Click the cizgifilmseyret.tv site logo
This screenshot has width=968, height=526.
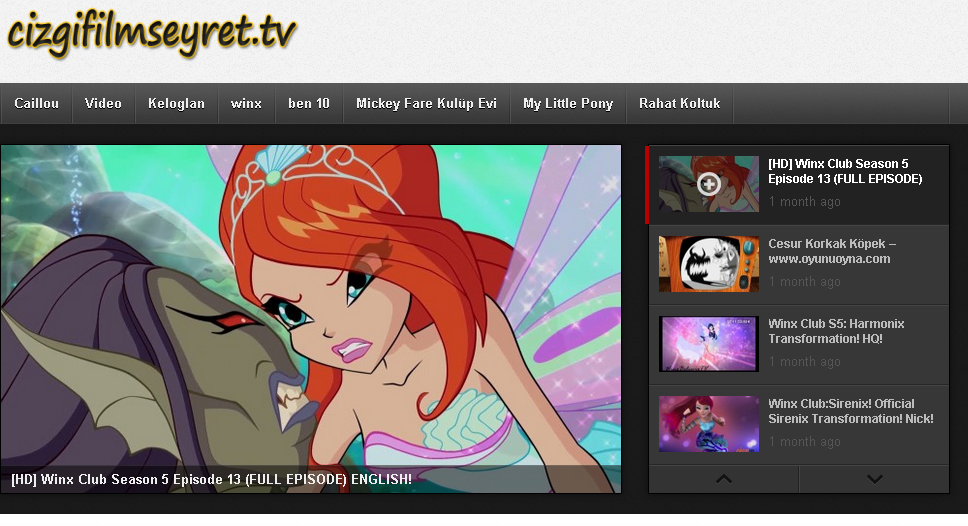152,34
